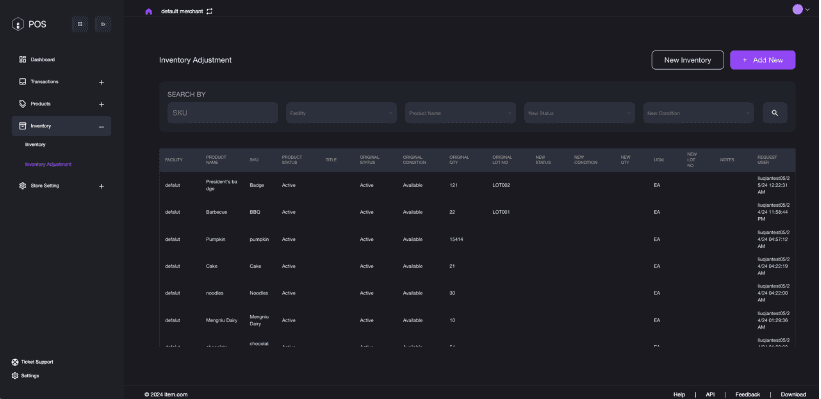The width and height of the screenshot is (821, 399).
Task: Open the Feedback link in the footer
Action: pyautogui.click(x=747, y=394)
